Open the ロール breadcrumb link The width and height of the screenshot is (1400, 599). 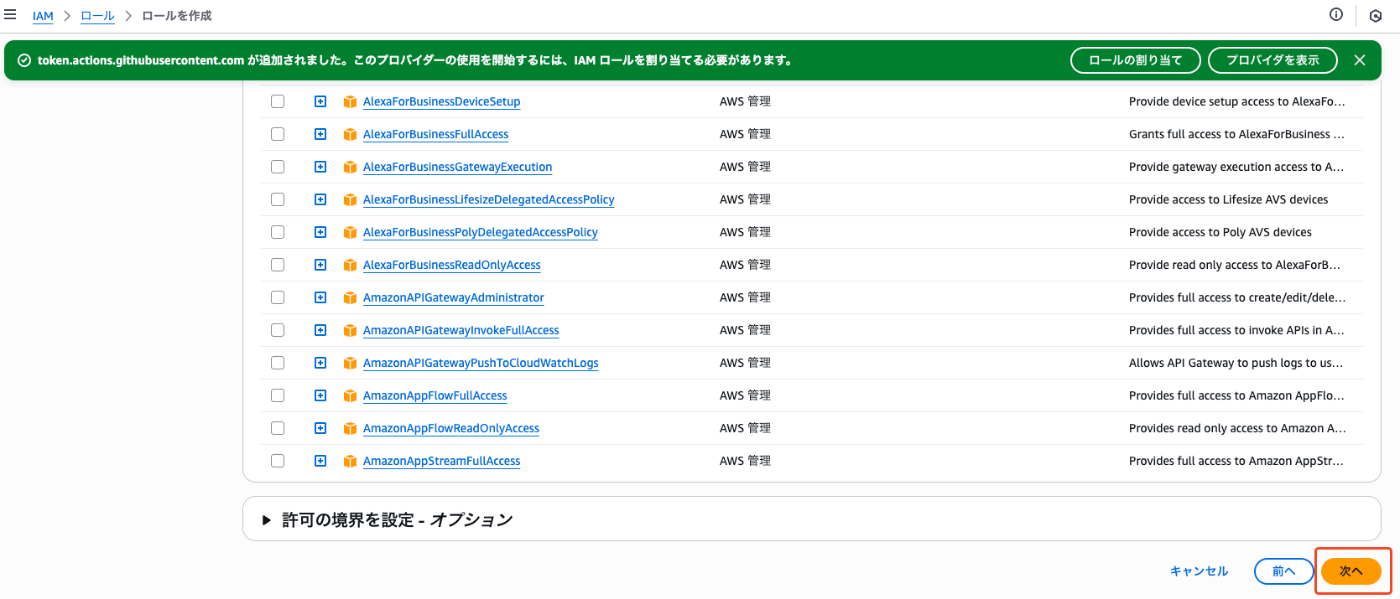pyautogui.click(x=97, y=16)
